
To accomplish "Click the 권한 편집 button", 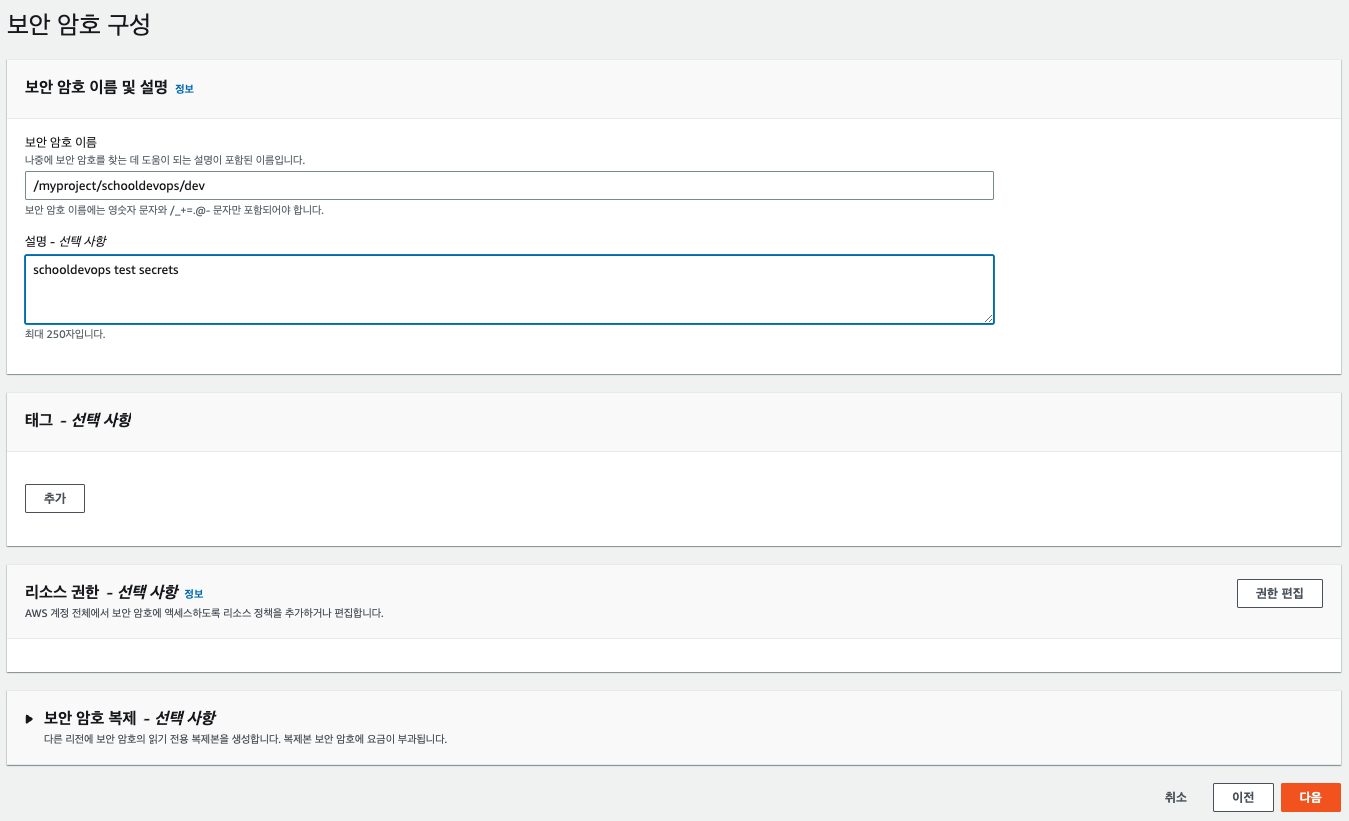I will click(1279, 593).
